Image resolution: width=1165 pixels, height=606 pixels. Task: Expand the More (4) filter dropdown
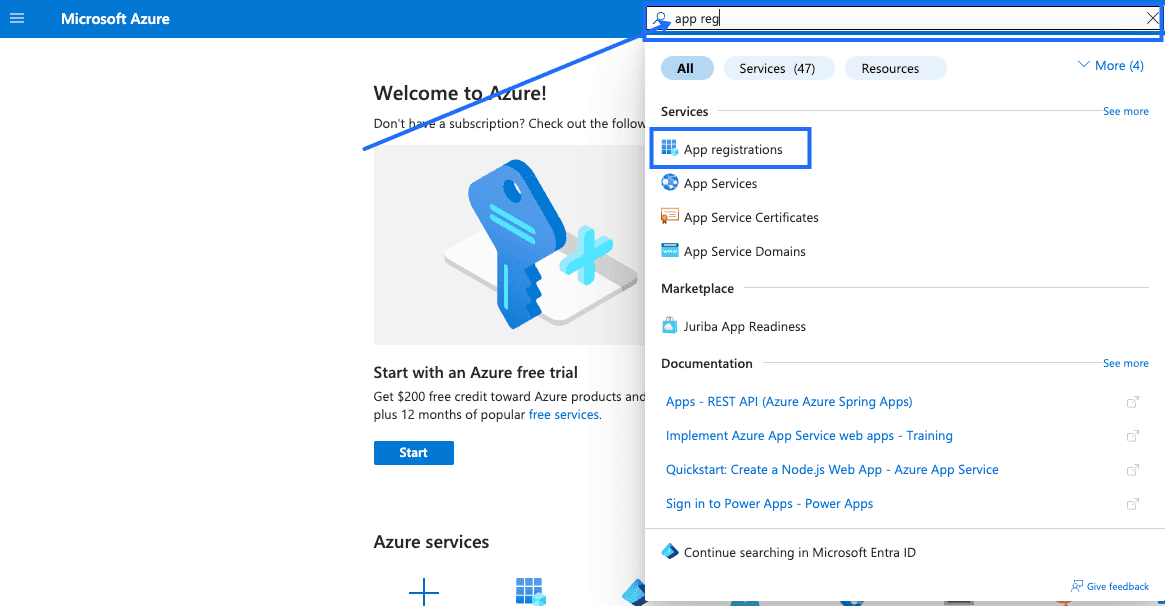(1110, 66)
